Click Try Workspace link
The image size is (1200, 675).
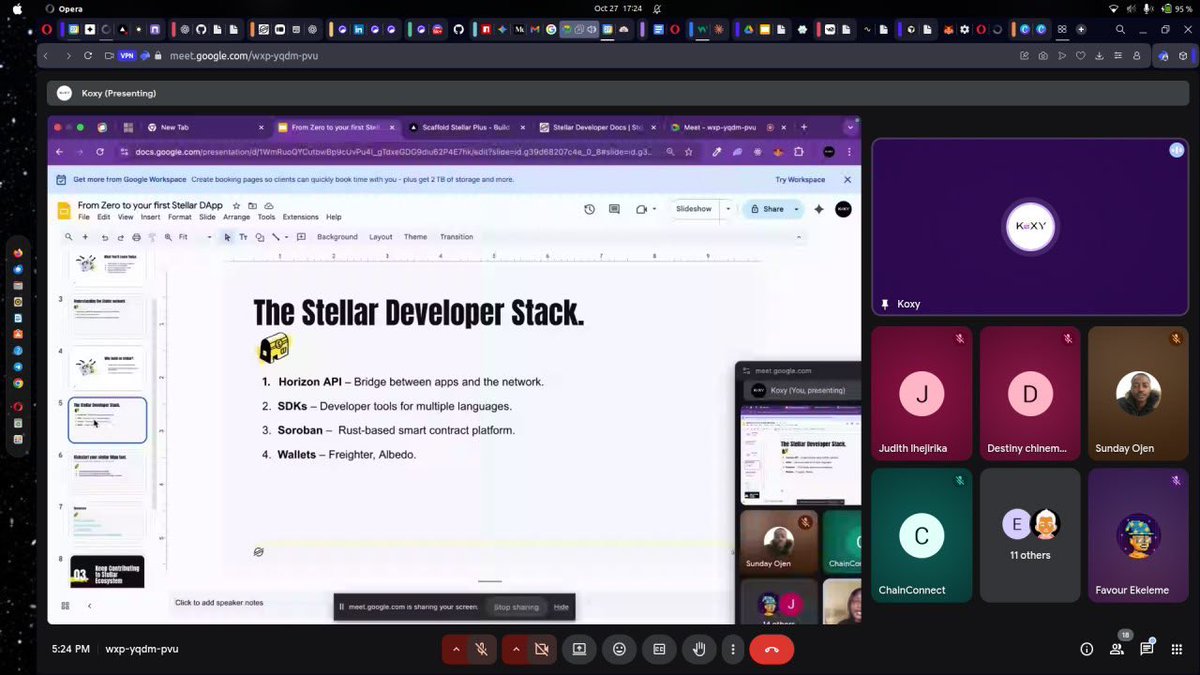[x=800, y=179]
